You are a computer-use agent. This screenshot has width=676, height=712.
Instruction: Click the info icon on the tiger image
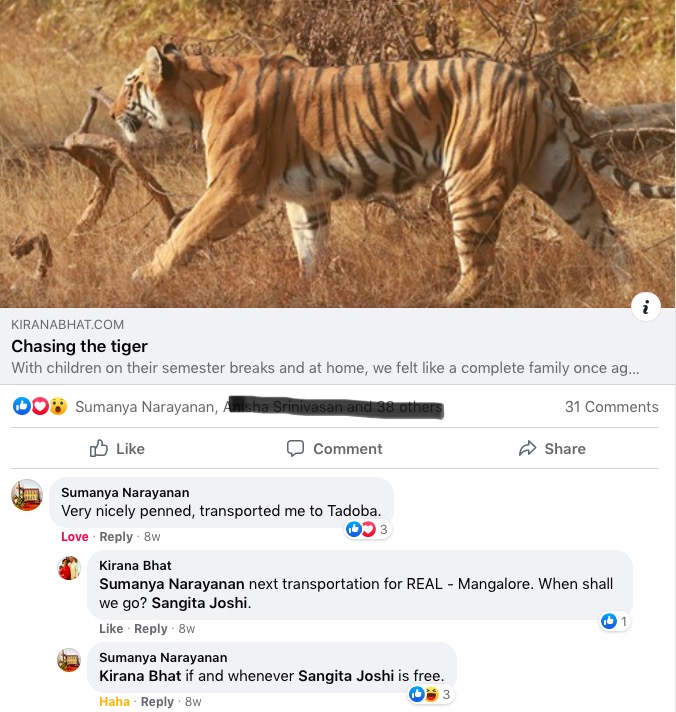646,308
